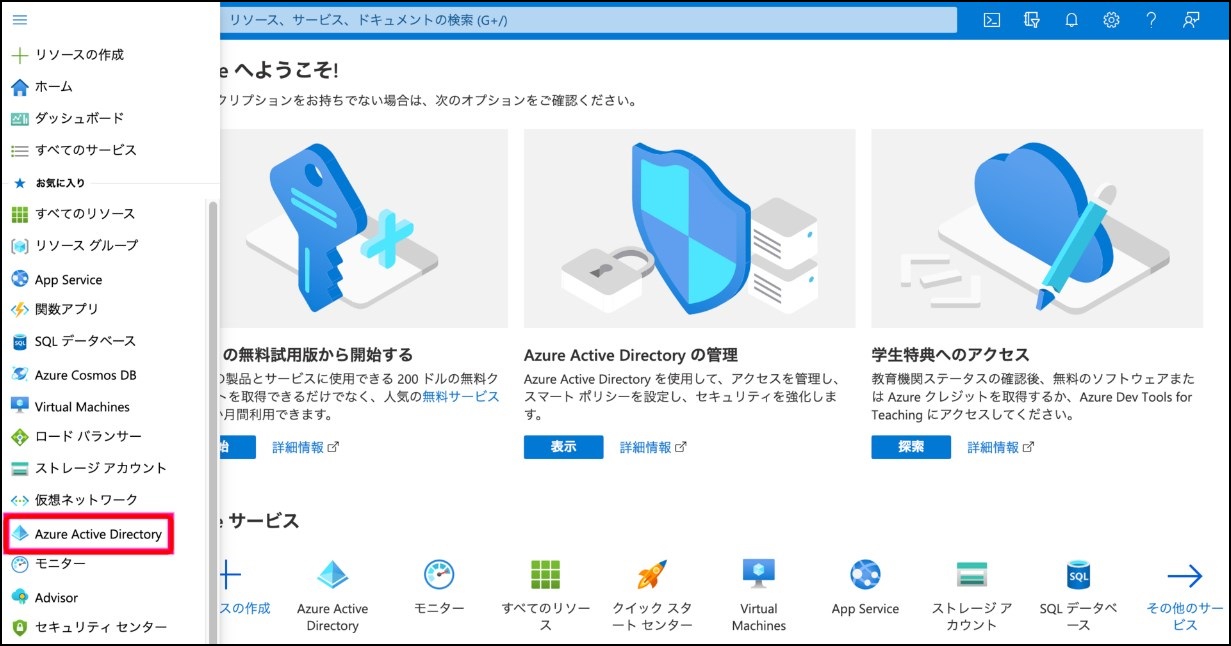Open the Azure Active Directory services tile

coord(332,595)
